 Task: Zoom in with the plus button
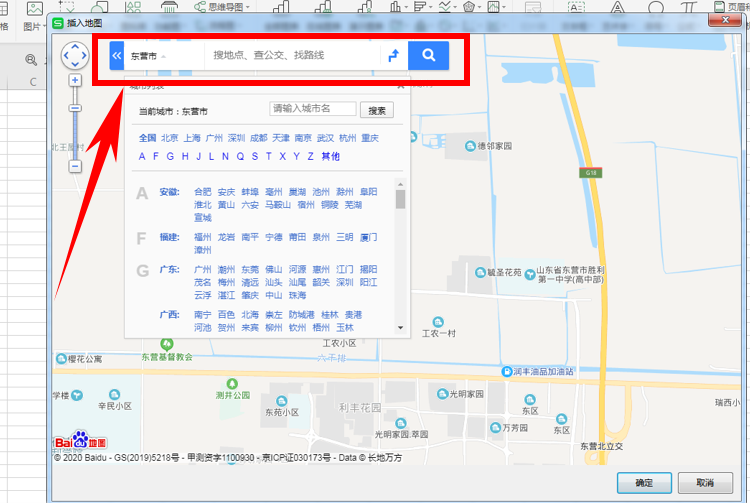[x=75, y=80]
